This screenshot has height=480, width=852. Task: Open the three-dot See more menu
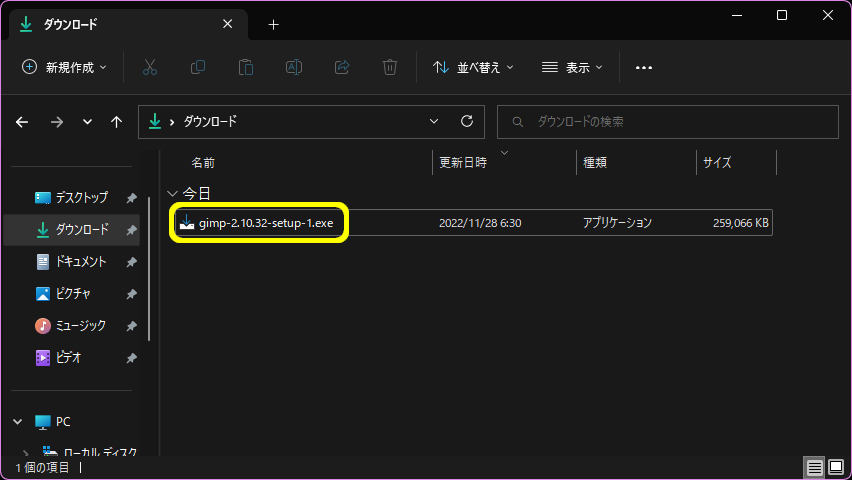[644, 67]
